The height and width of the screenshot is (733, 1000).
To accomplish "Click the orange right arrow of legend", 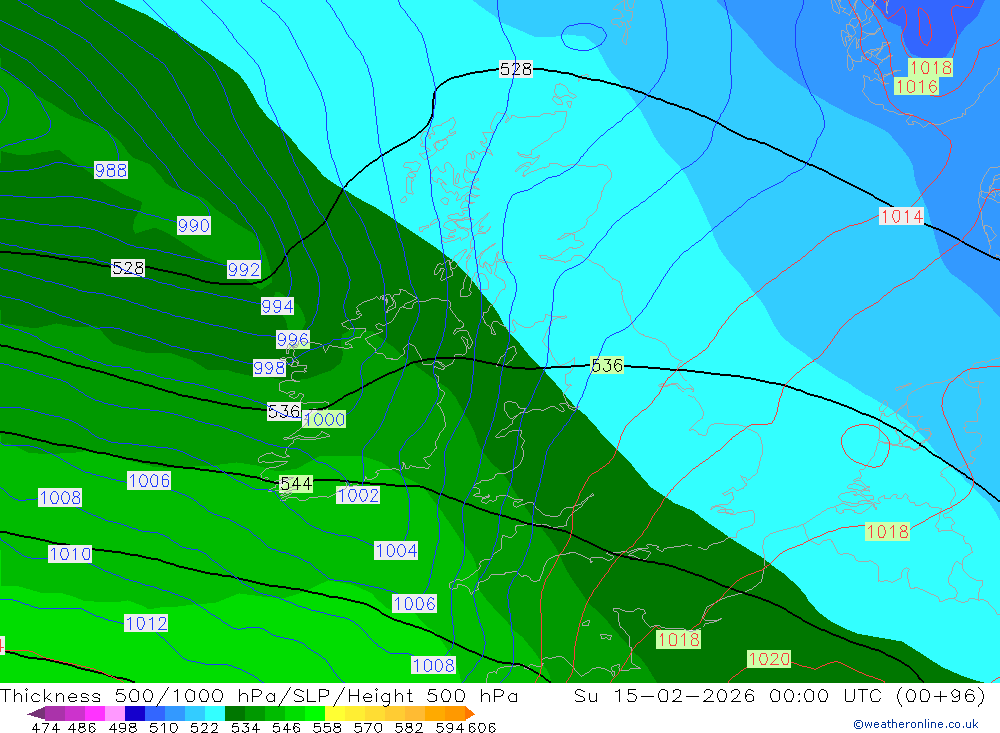I will tap(471, 713).
